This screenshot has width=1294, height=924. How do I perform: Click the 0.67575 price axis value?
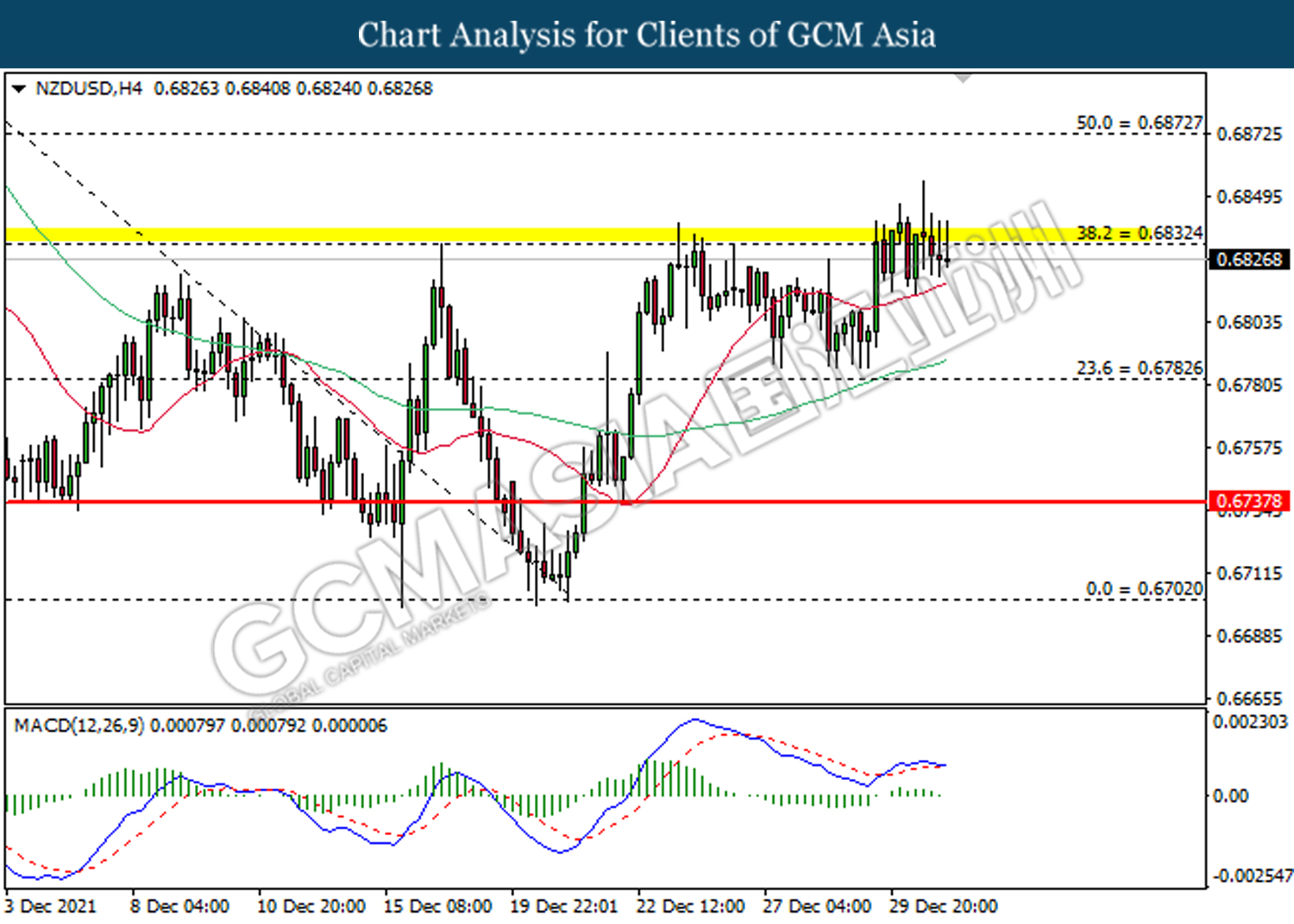[1249, 448]
